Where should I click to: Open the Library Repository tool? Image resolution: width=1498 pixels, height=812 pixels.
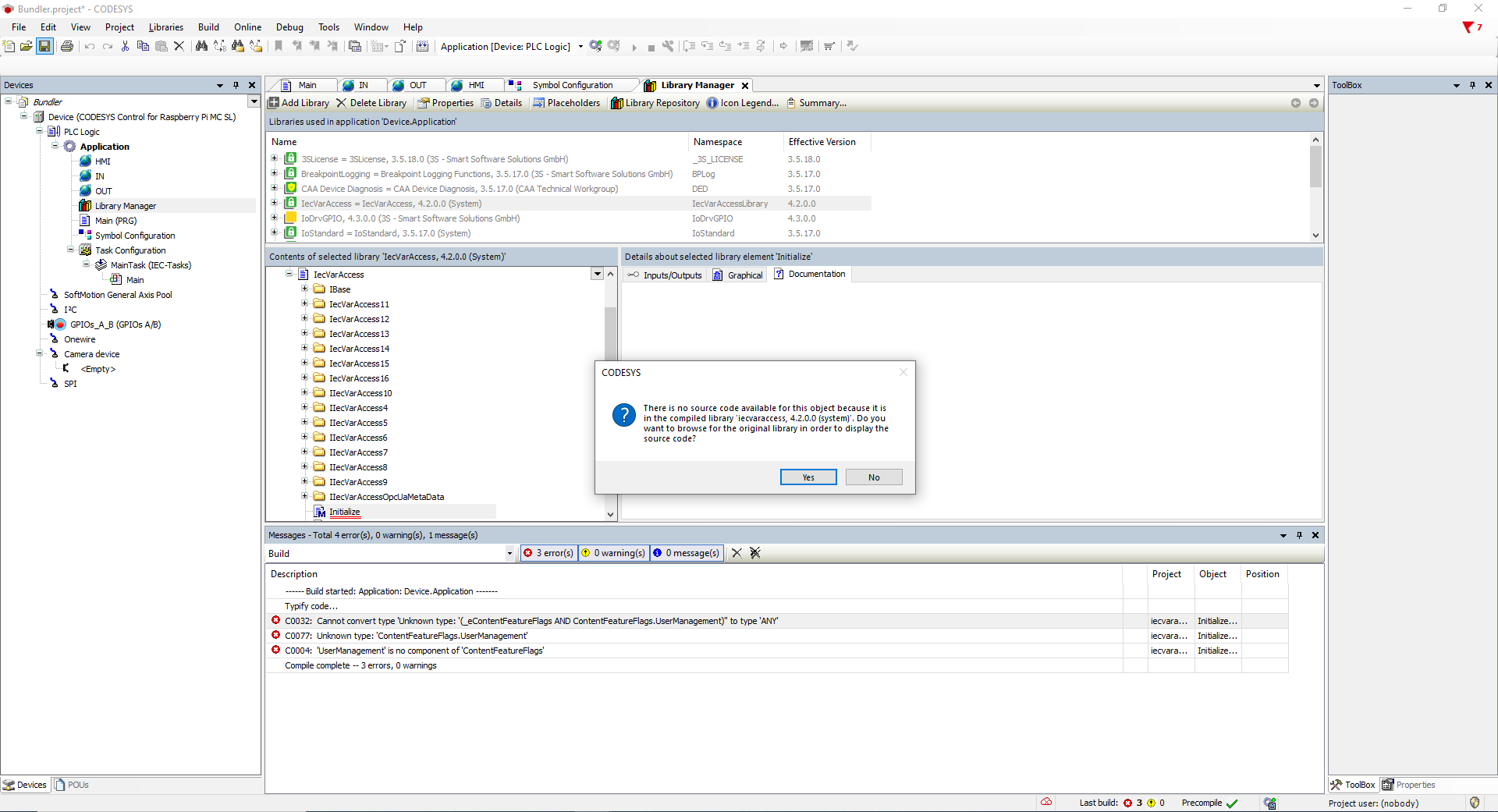655,103
